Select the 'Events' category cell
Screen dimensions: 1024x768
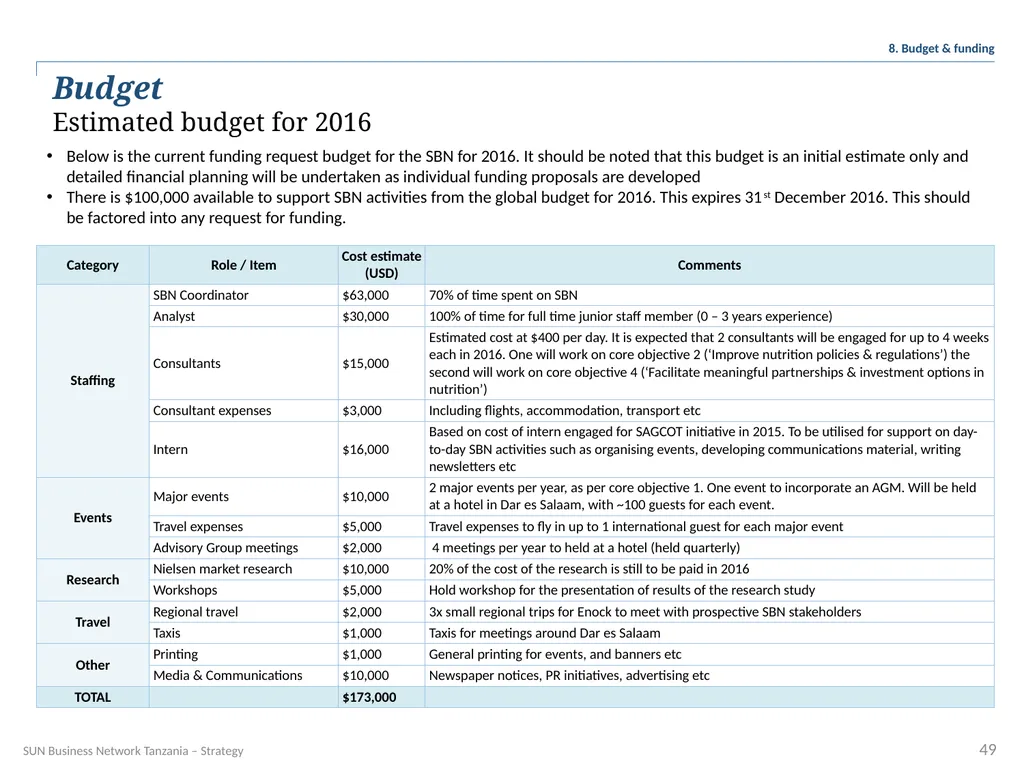(92, 518)
